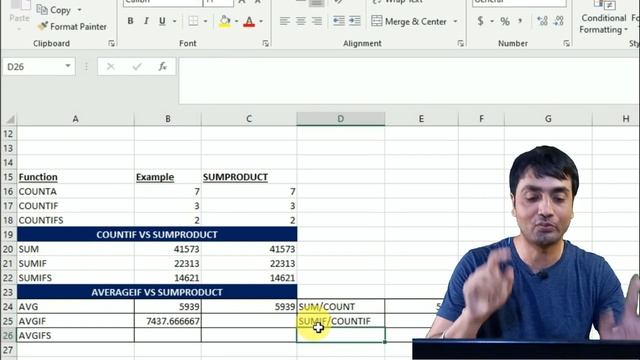Image resolution: width=640 pixels, height=360 pixels.
Task: Click SUM example value 41573
Action: [x=168, y=249]
